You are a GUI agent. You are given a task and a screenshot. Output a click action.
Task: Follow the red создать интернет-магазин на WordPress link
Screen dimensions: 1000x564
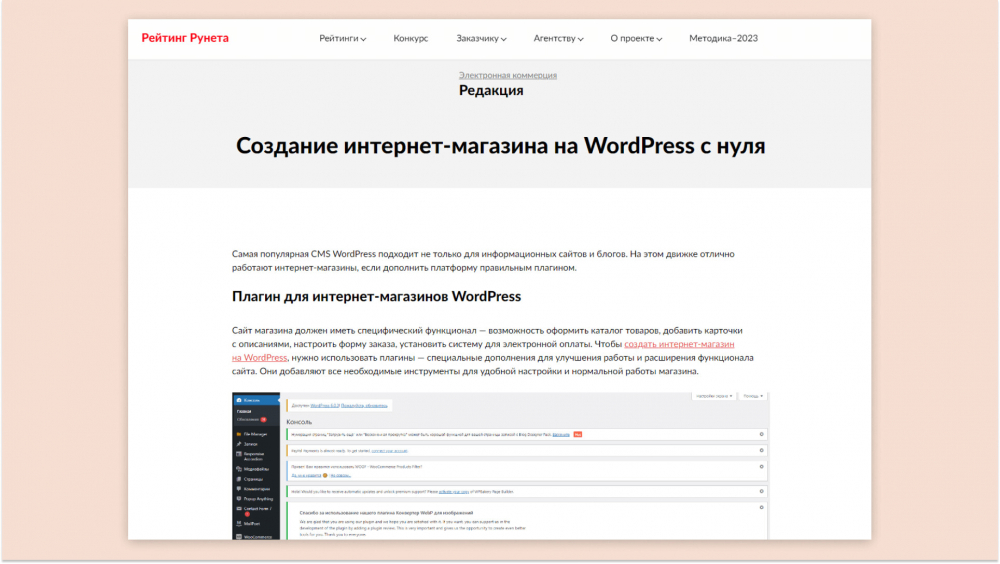(x=679, y=344)
